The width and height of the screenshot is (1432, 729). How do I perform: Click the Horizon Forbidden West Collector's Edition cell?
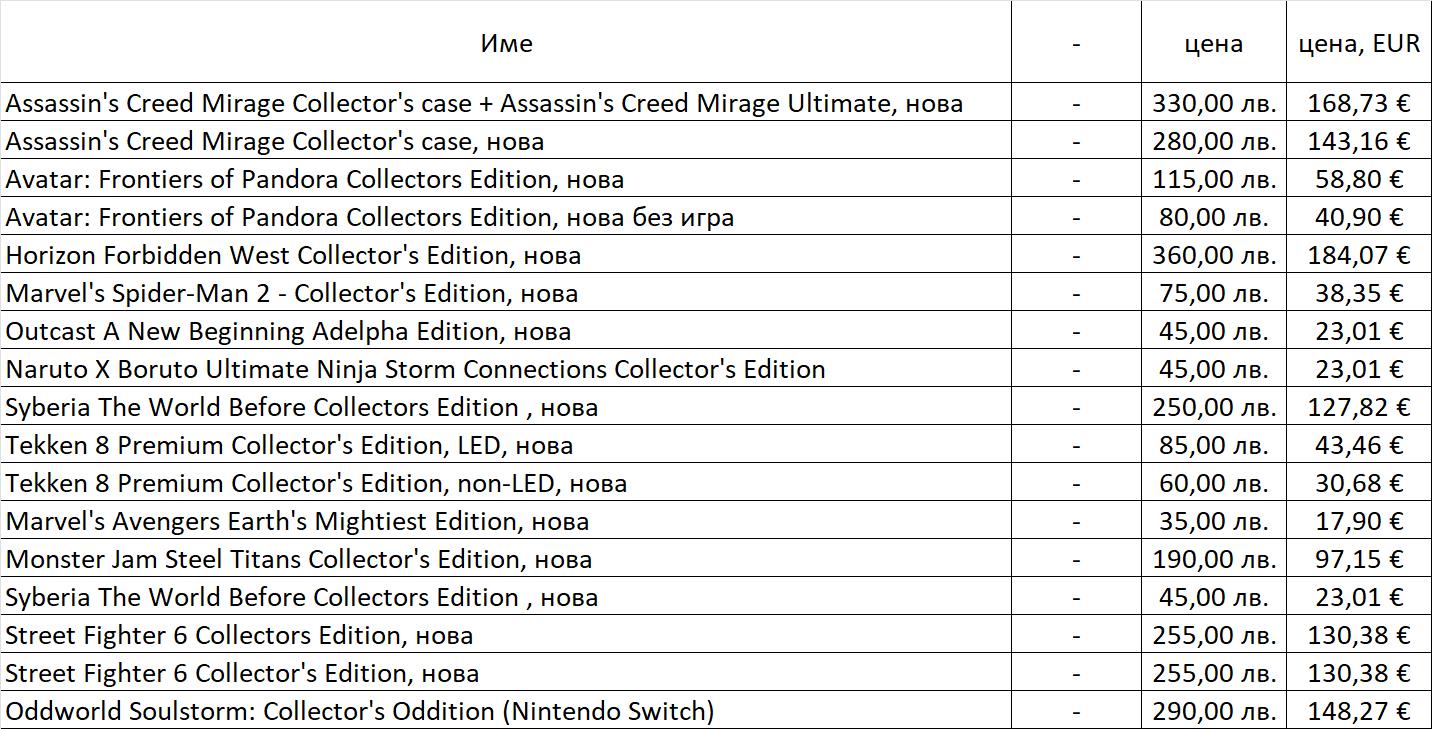(506, 255)
